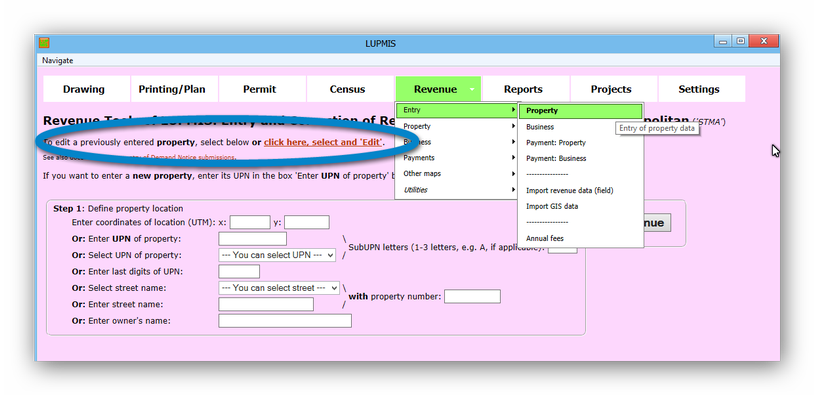Maximize the LUPMIS window
The height and width of the screenshot is (395, 814).
point(740,42)
